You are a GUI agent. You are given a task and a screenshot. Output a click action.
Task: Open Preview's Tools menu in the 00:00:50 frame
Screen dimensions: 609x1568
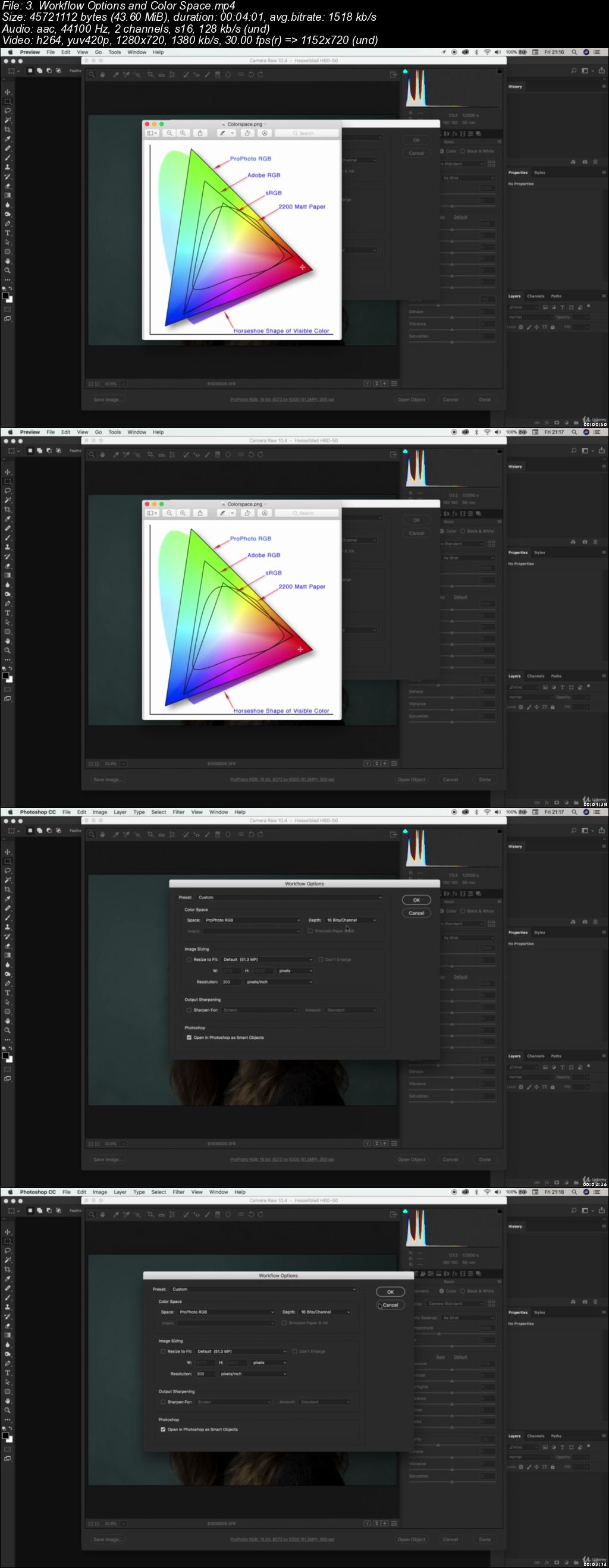pyautogui.click(x=114, y=52)
